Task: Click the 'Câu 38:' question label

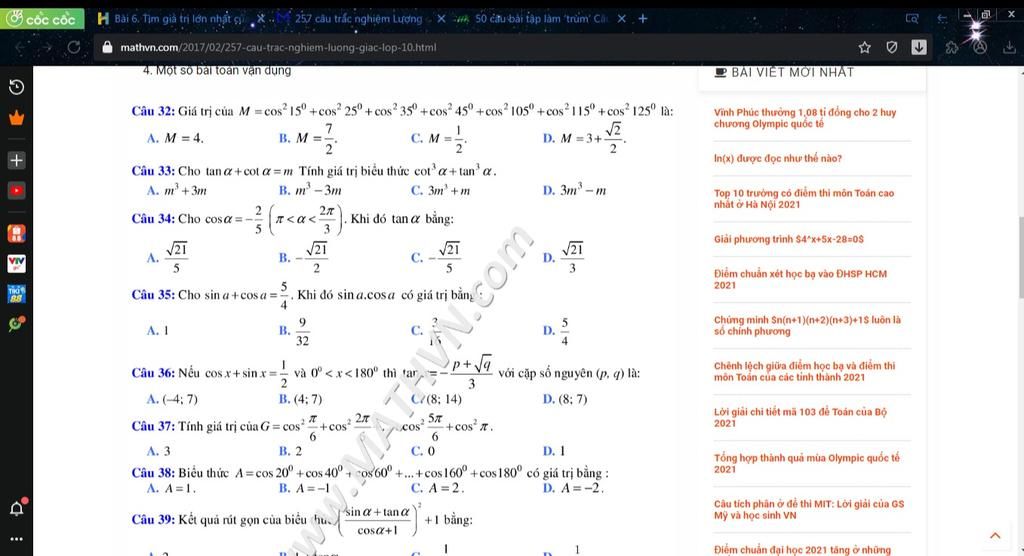Action: tap(153, 472)
